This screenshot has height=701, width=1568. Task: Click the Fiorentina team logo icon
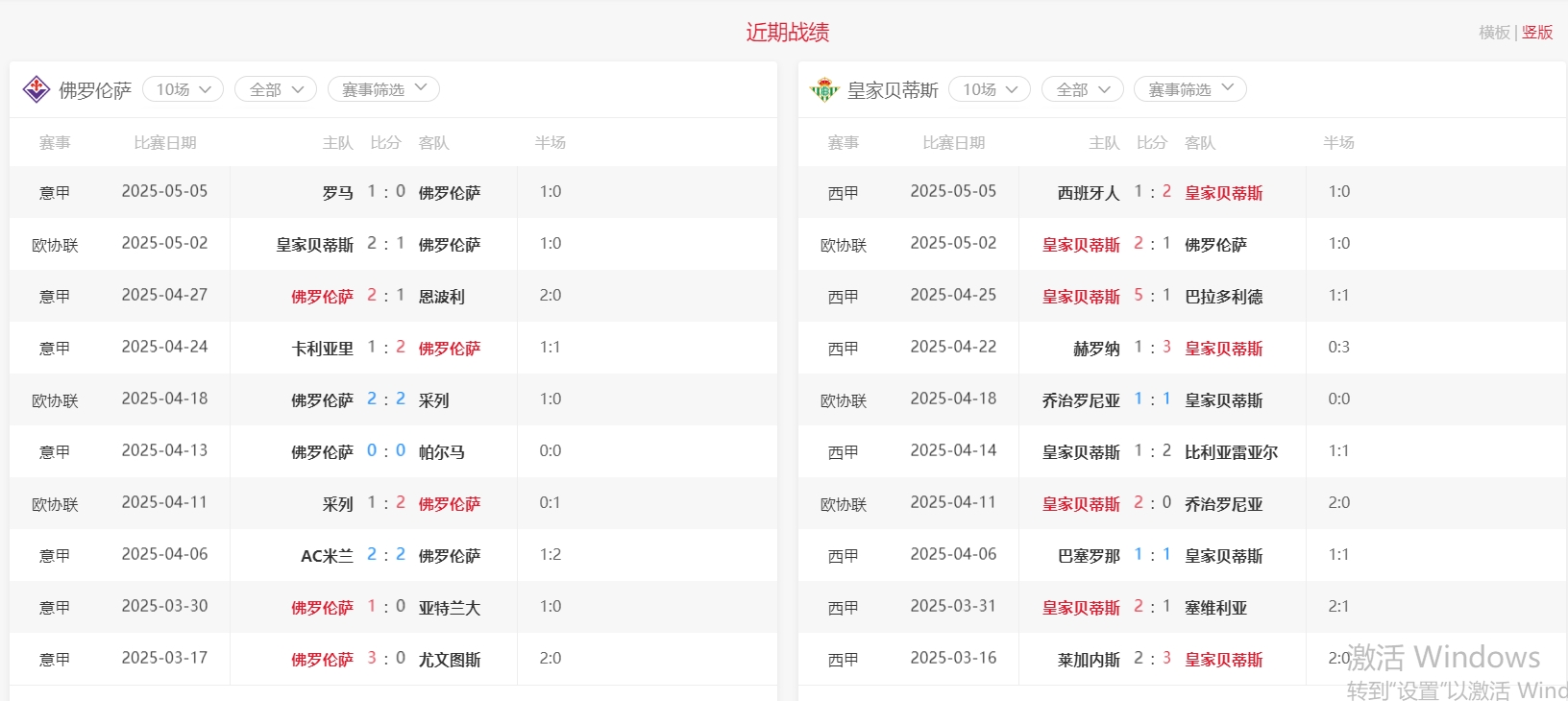37,89
